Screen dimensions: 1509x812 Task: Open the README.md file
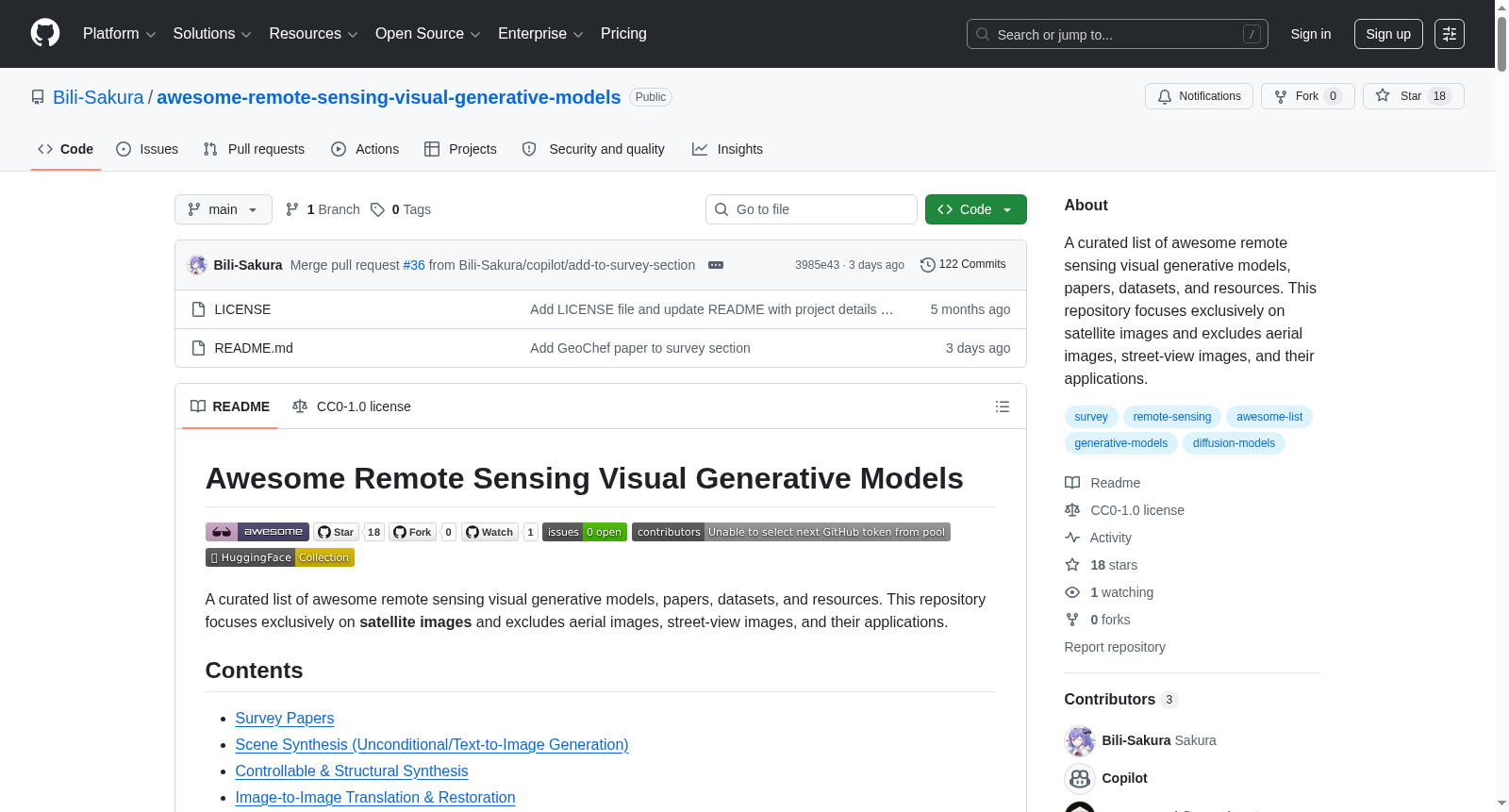point(254,348)
